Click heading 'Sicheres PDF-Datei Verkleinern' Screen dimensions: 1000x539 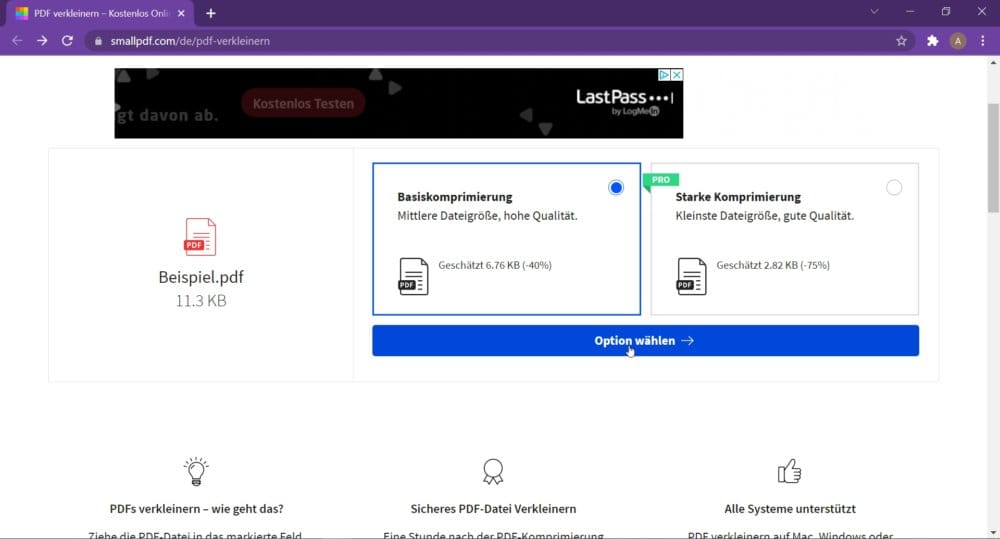[x=493, y=509]
